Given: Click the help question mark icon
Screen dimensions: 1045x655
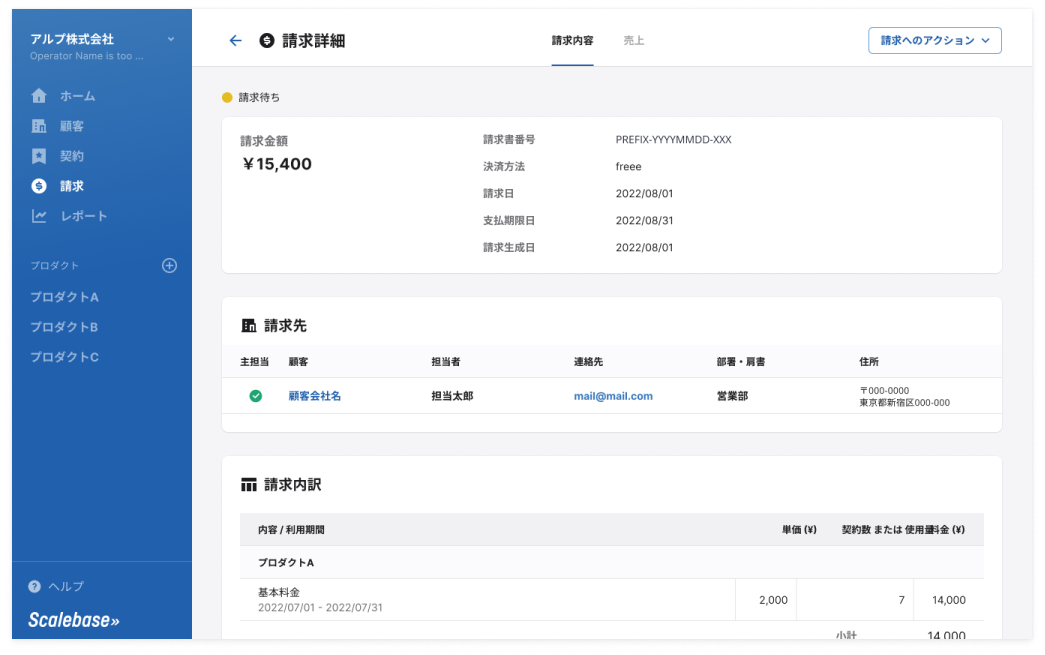Looking at the screenshot, I should click(x=35, y=587).
